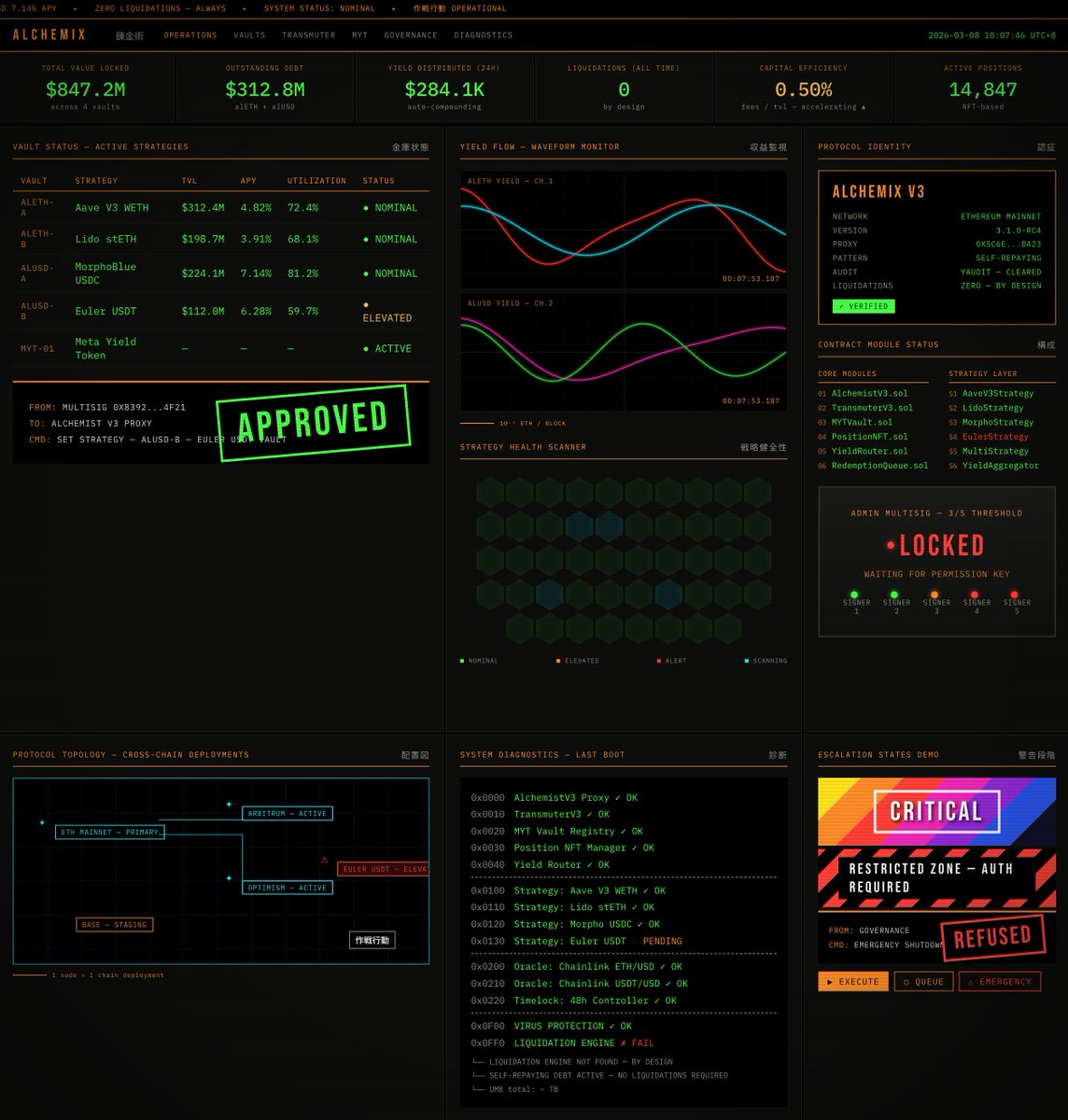Click the Active Positions 14,847 card
This screenshot has height=1120, width=1068.
982,88
